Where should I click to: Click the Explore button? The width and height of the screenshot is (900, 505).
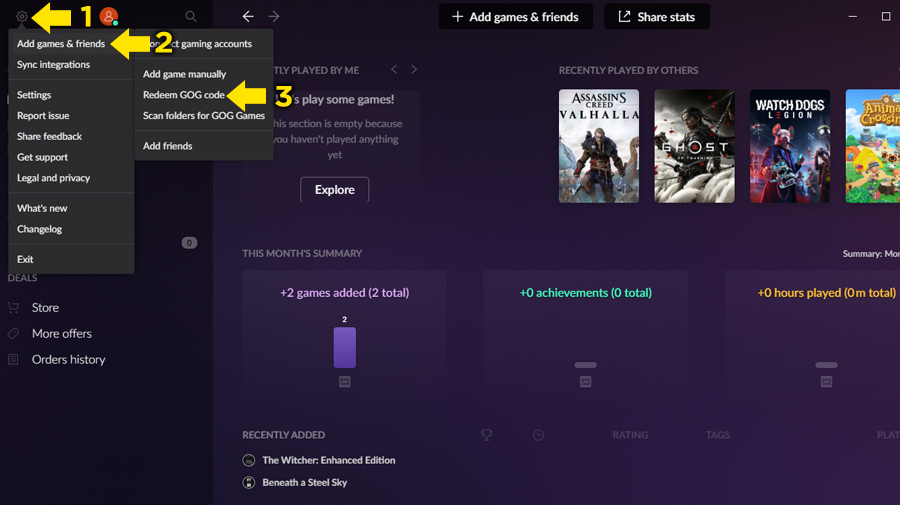[x=334, y=190]
